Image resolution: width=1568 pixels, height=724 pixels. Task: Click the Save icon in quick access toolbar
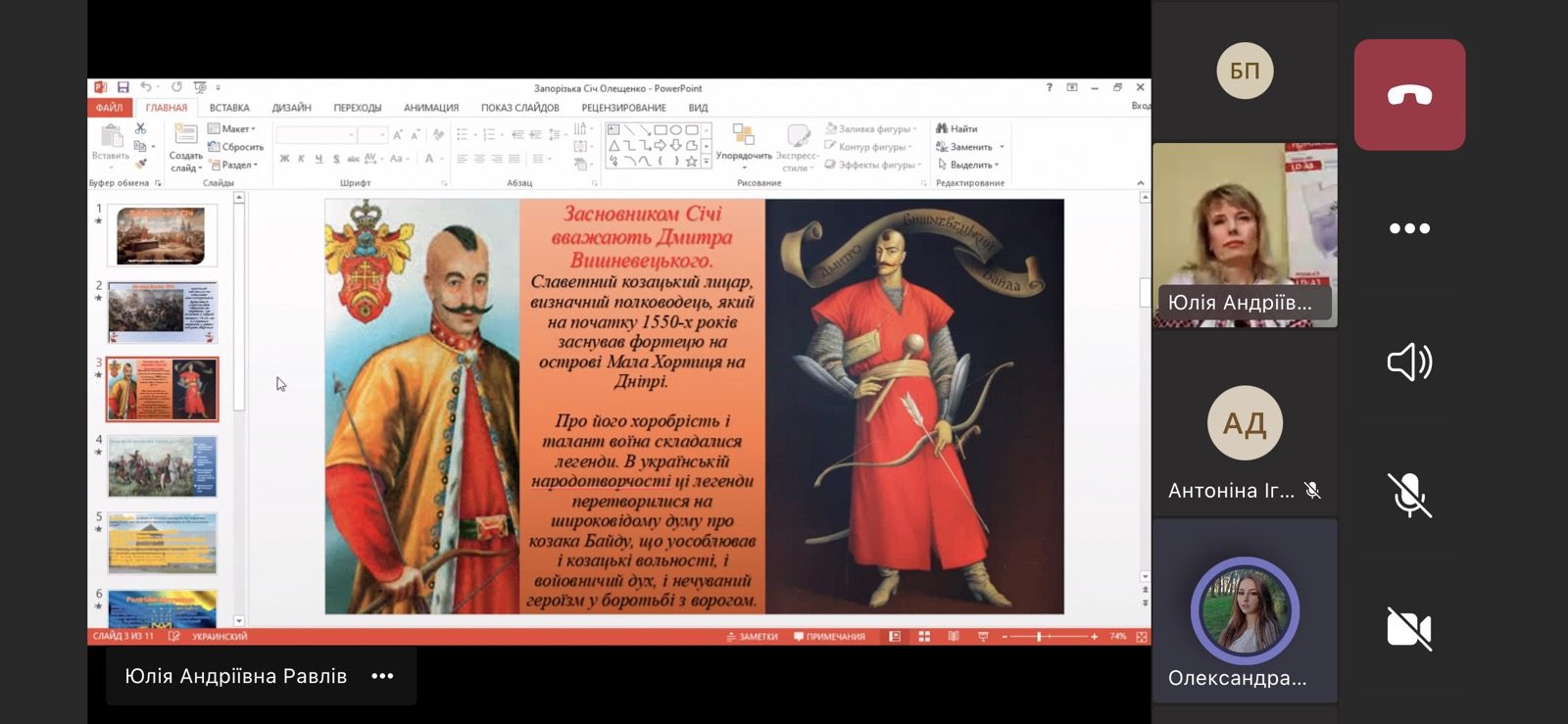123,88
